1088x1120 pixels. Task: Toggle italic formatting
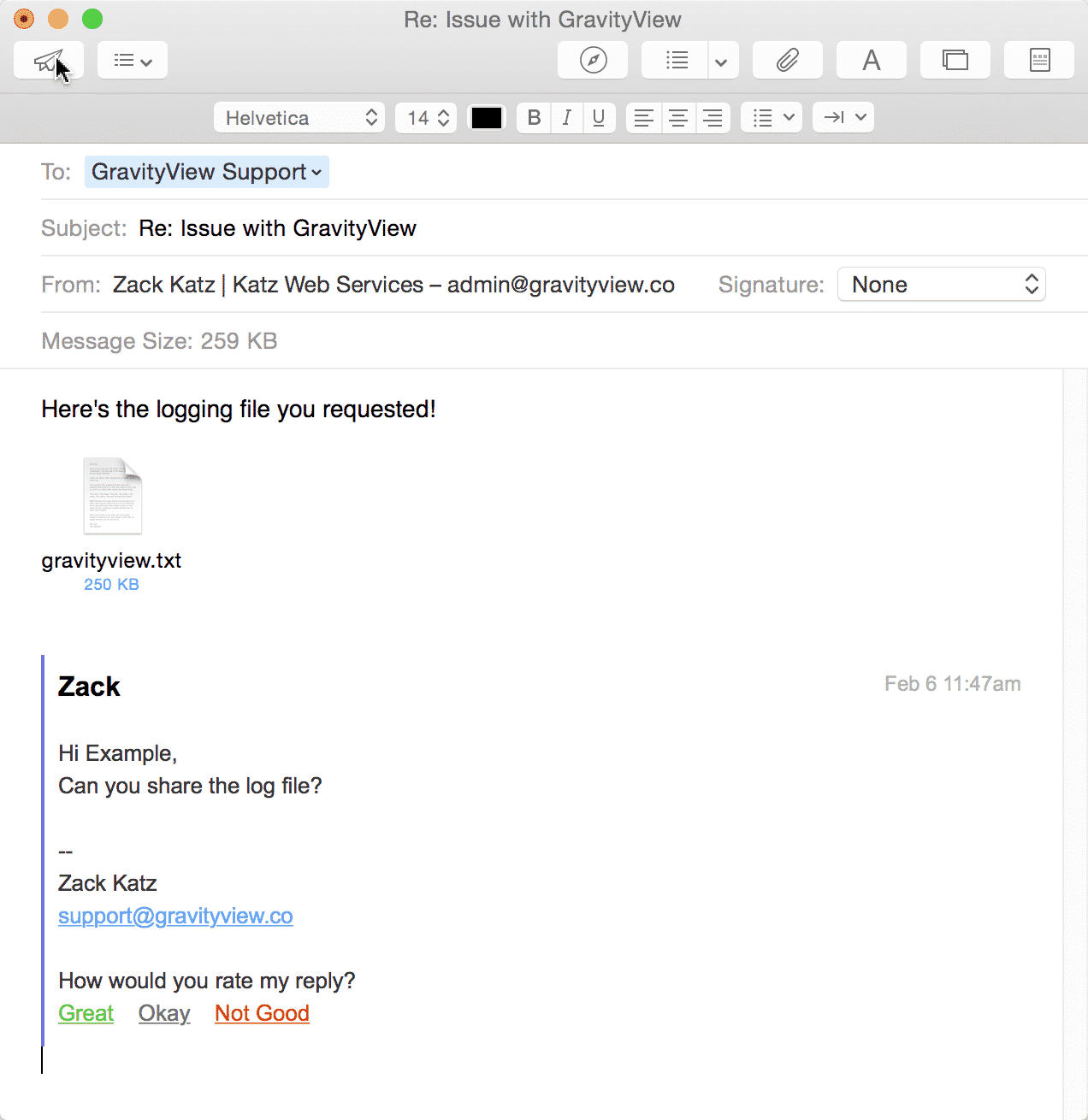pyautogui.click(x=566, y=117)
